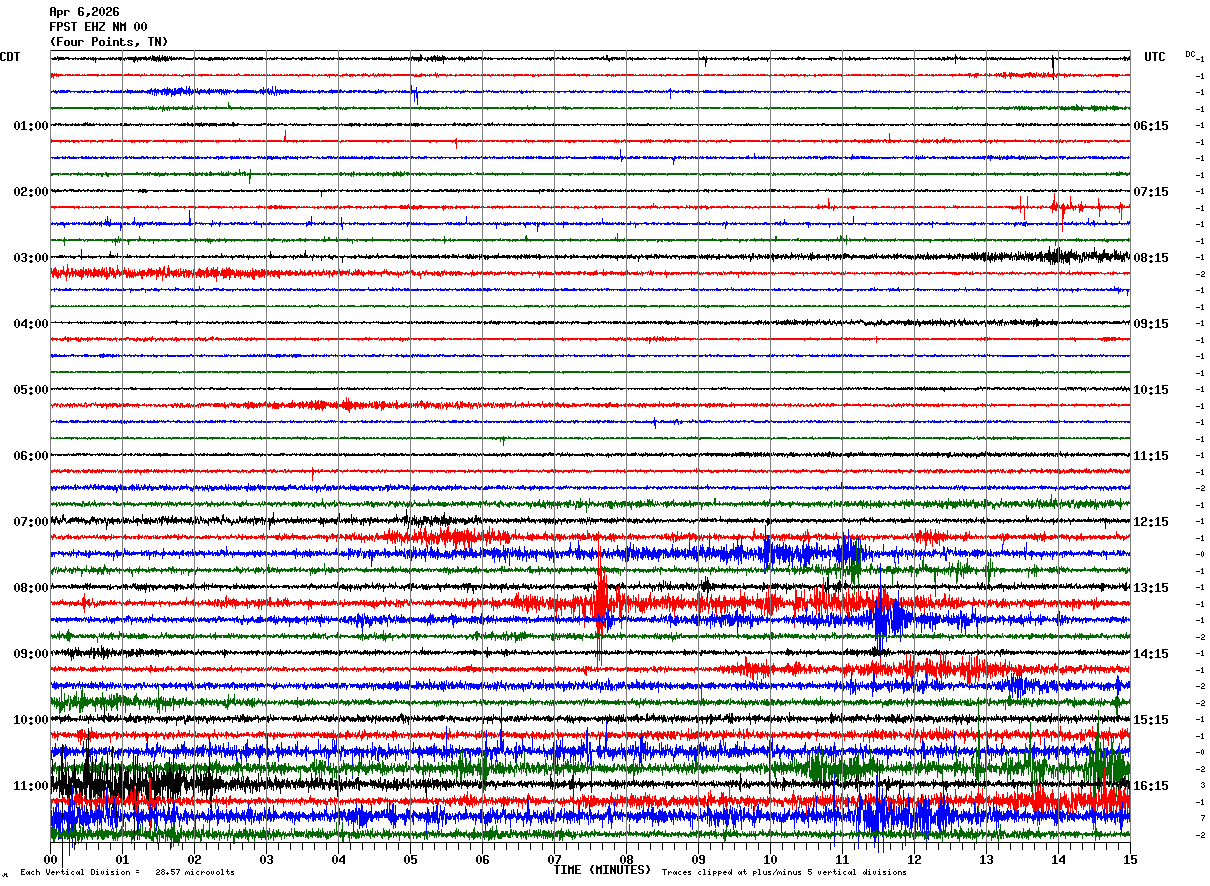Select the 01:00 CDT row label
This screenshot has width=1210, height=886.
(x=31, y=126)
